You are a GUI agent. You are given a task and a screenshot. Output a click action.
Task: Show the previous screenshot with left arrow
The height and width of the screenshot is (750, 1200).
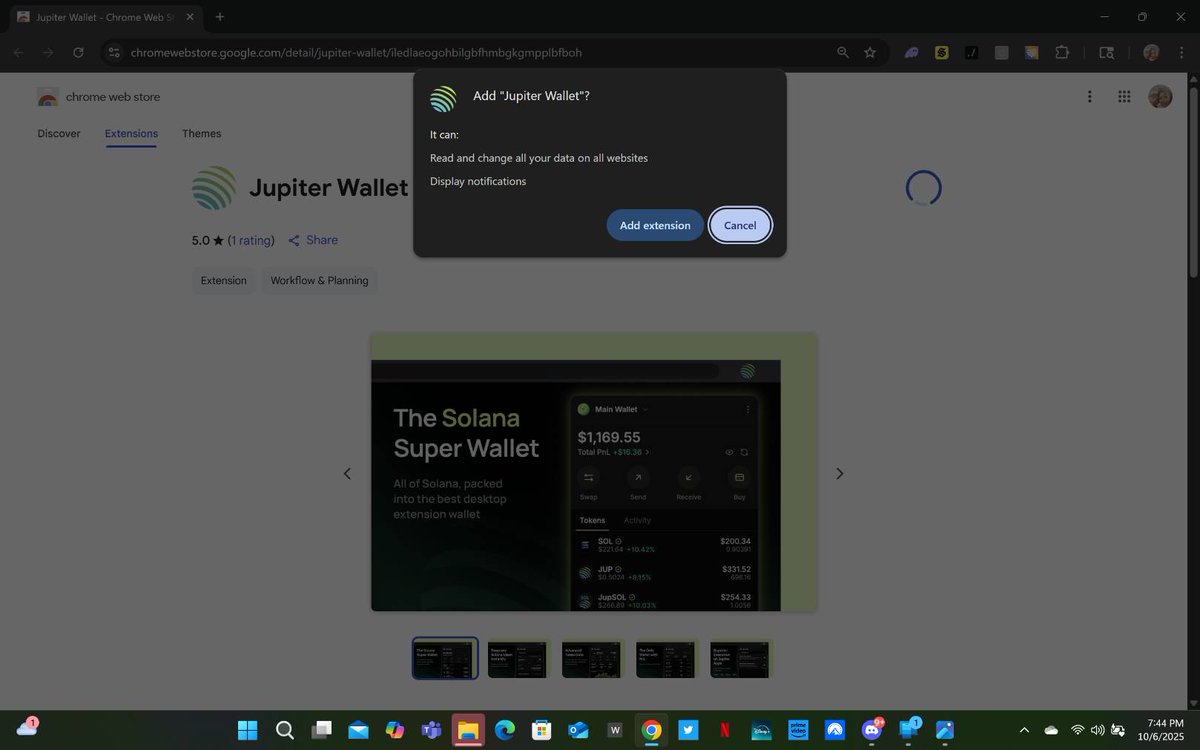[x=347, y=473]
